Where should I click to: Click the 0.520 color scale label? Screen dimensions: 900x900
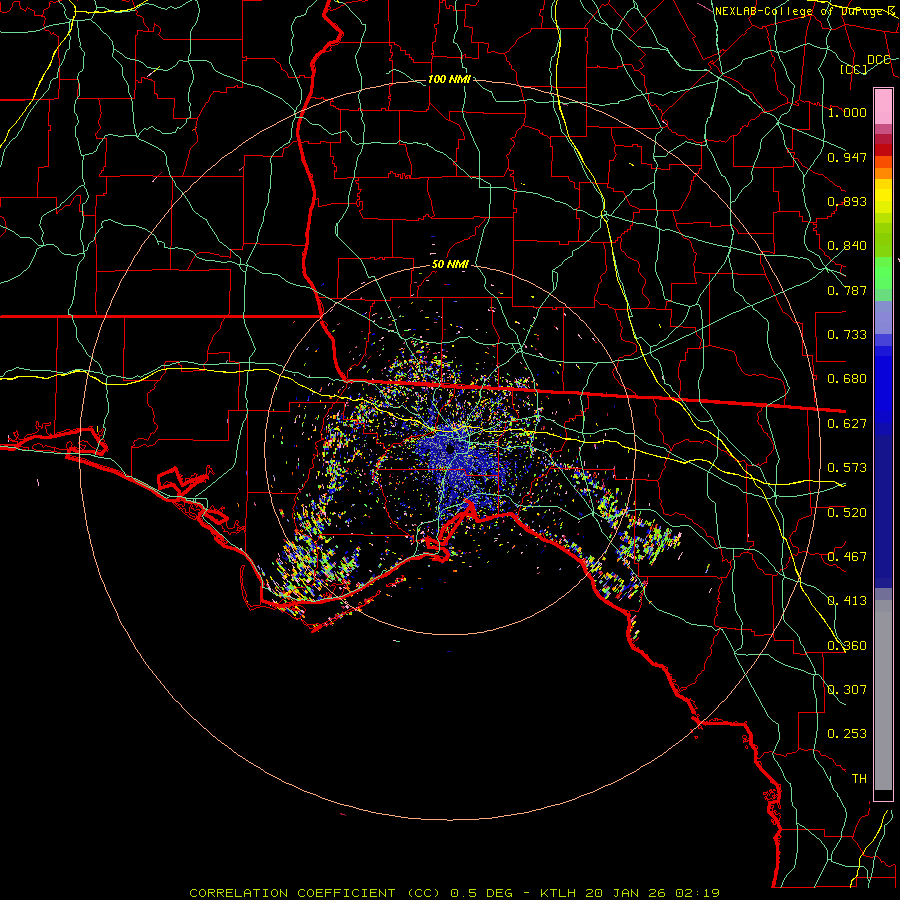coord(847,513)
